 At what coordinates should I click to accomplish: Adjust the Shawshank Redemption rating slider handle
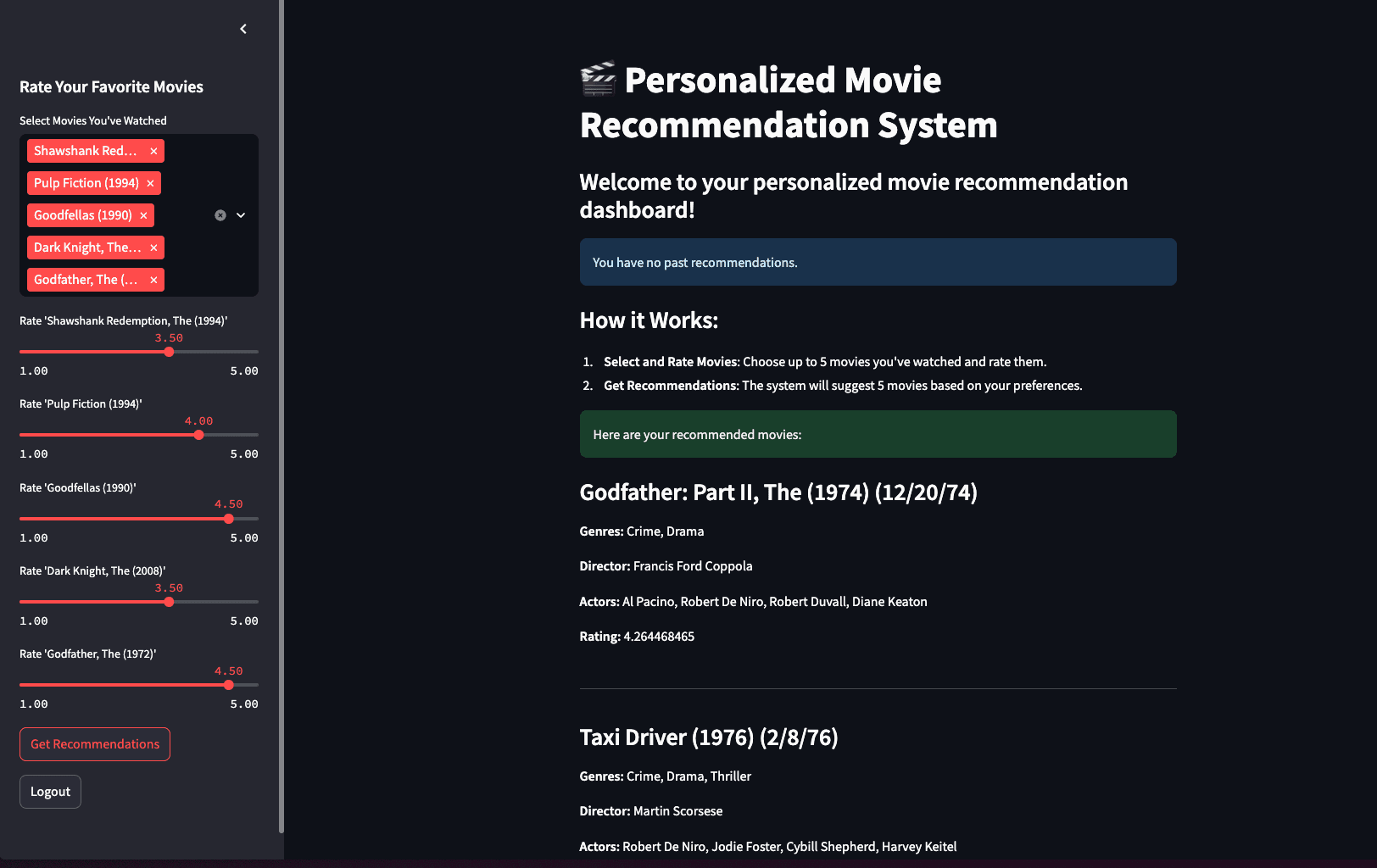coord(169,352)
